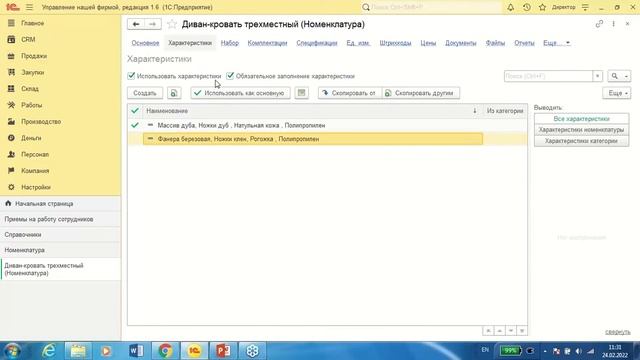Open CRM section in sidebar
This screenshot has width=640, height=360.
tap(28, 40)
